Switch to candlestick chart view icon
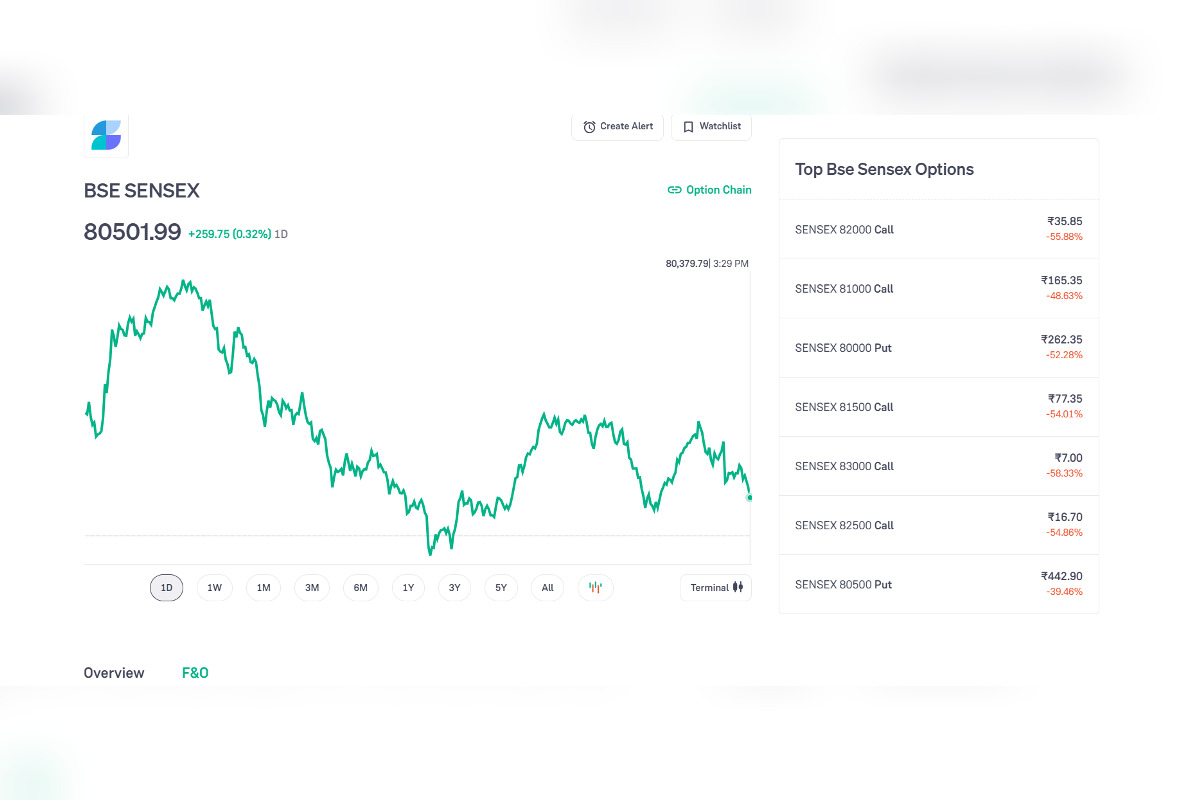Image resolution: width=1200 pixels, height=800 pixels. [x=595, y=588]
